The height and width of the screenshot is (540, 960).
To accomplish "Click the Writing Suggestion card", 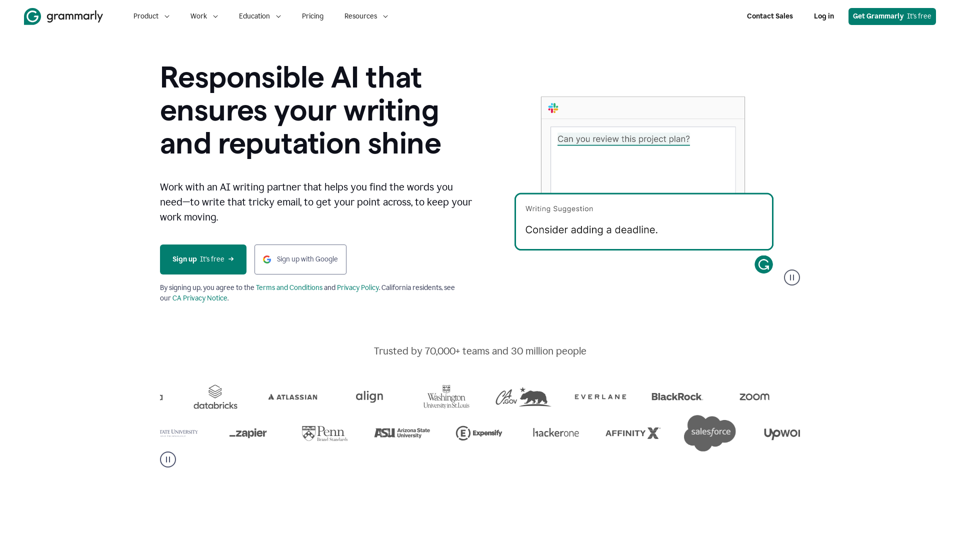I will pyautogui.click(x=643, y=222).
